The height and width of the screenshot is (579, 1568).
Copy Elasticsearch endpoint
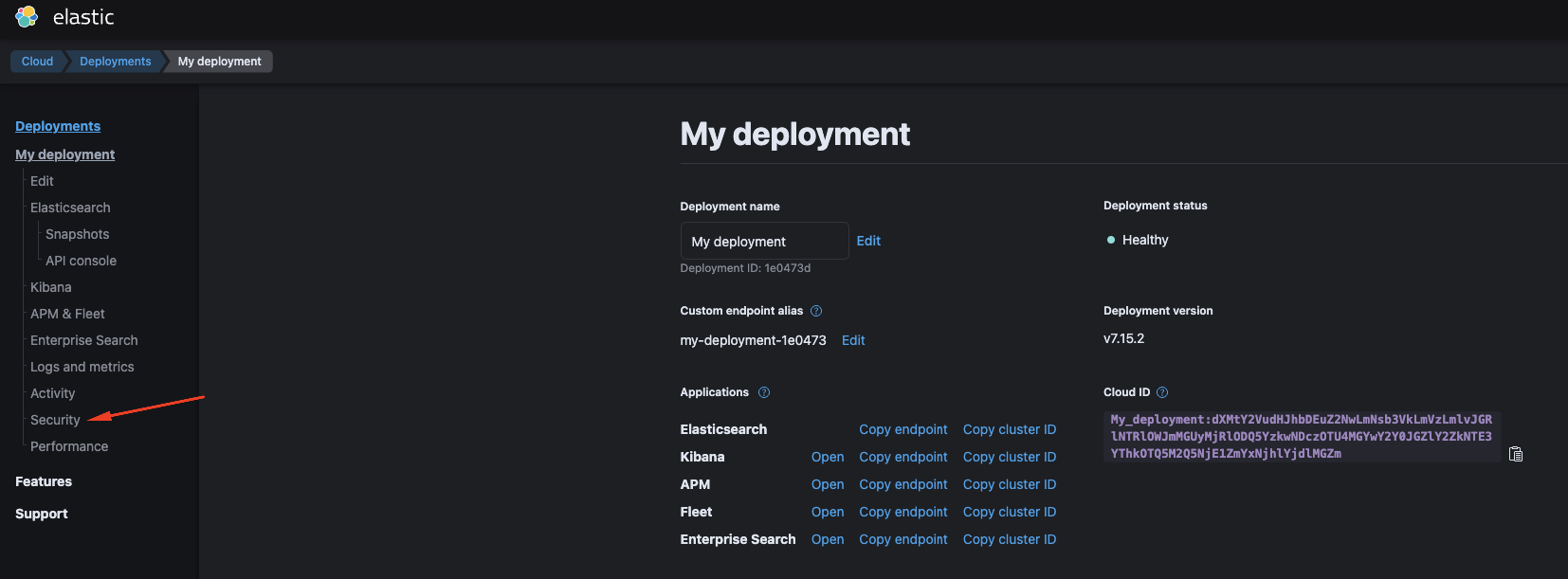coord(903,429)
